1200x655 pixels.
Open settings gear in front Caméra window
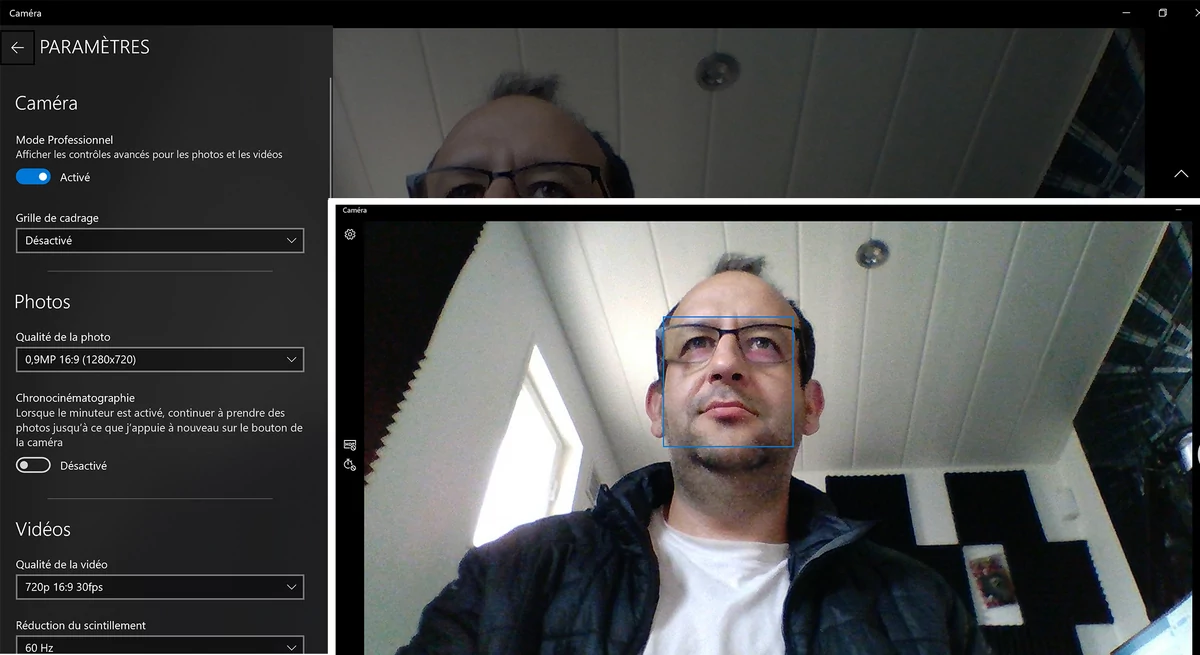point(350,235)
